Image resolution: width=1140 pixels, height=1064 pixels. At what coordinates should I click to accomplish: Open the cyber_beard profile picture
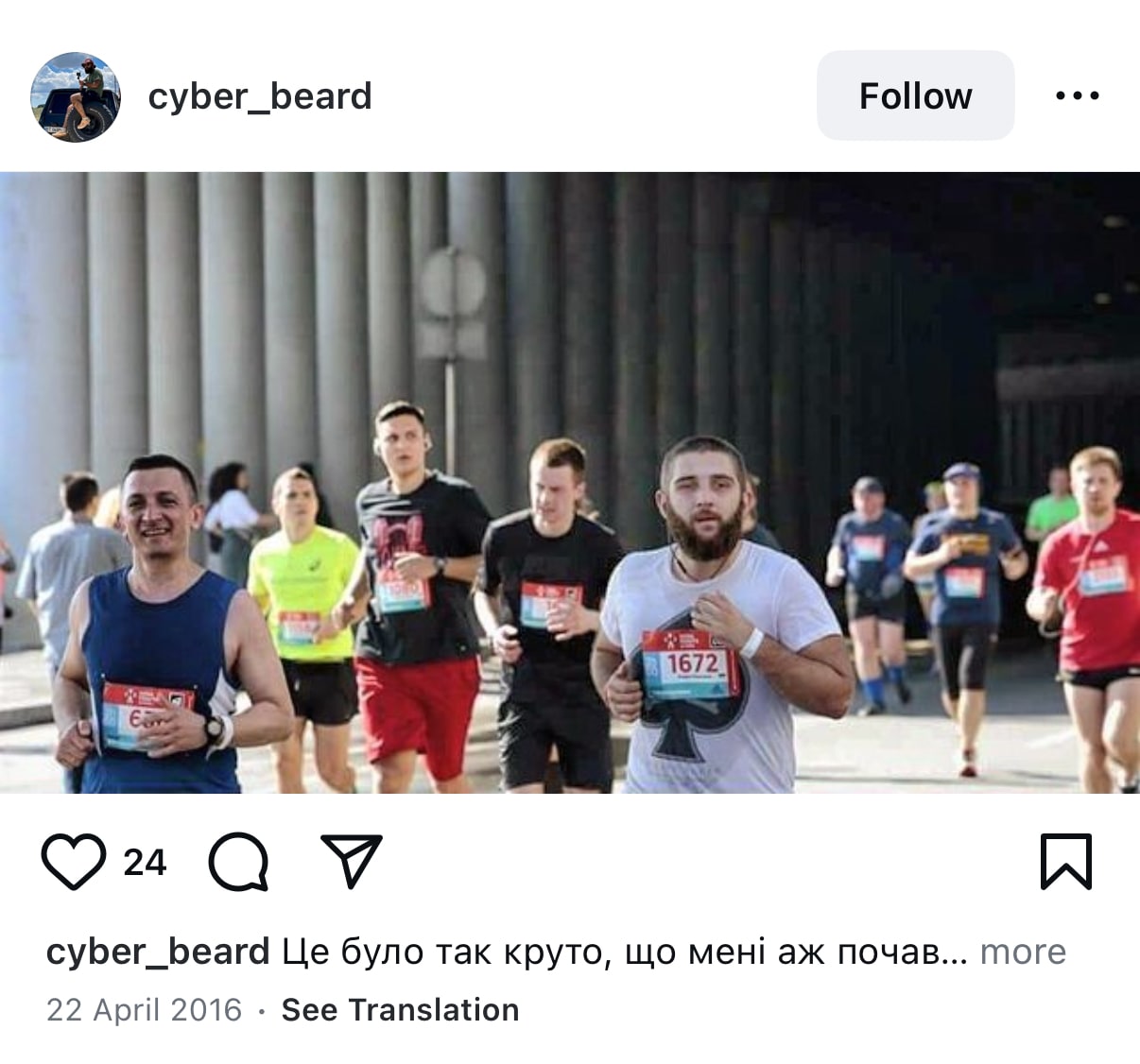pos(76,96)
